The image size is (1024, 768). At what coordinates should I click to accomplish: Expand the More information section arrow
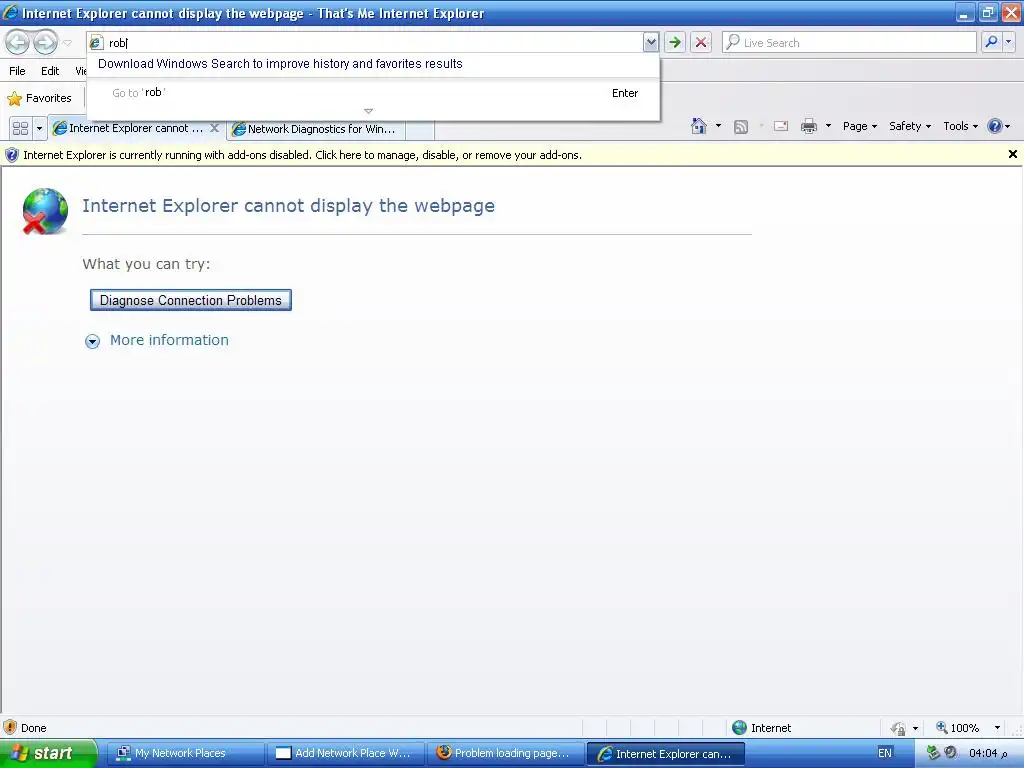pos(93,341)
